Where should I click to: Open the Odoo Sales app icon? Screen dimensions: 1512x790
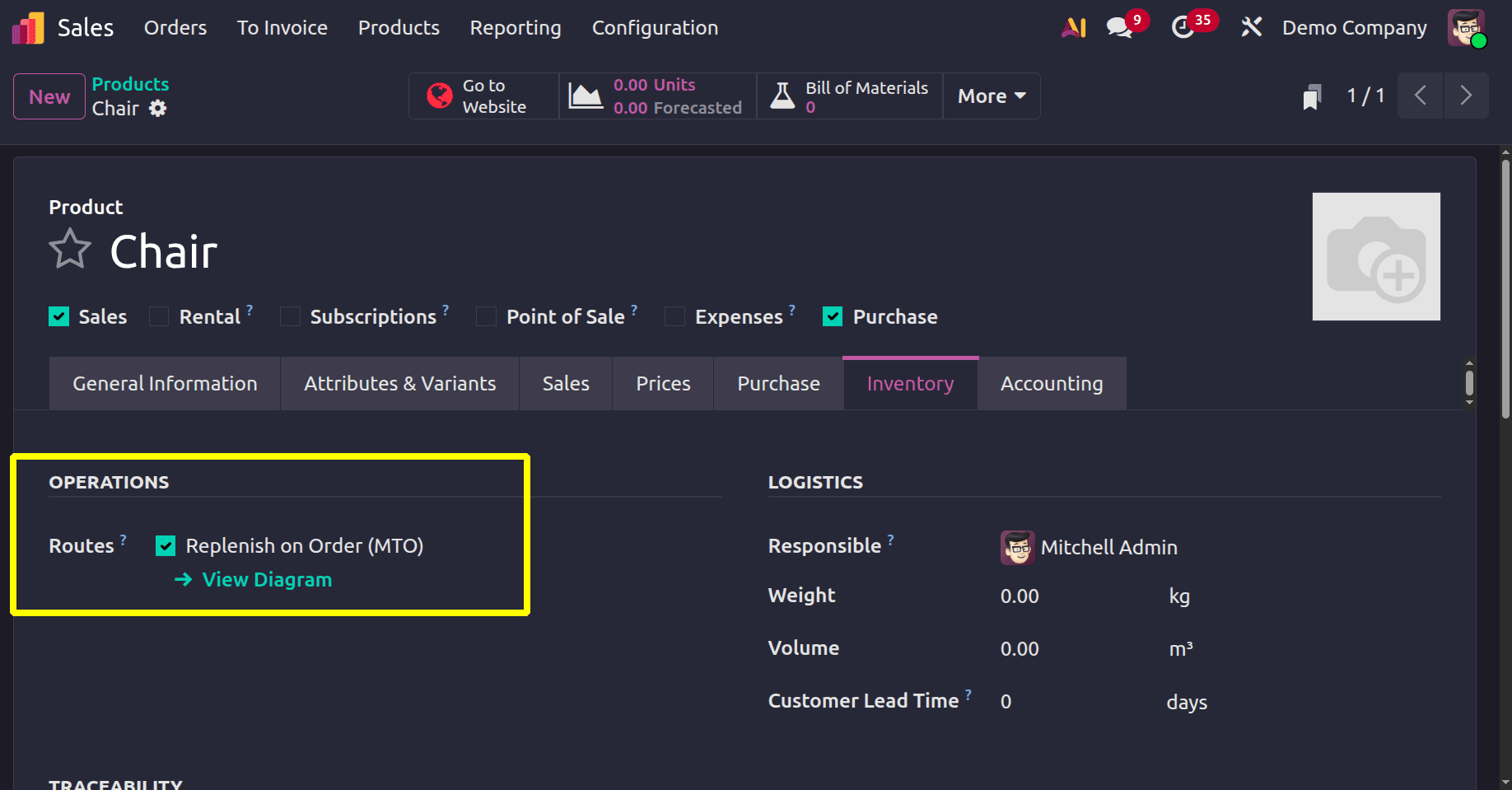coord(26,27)
